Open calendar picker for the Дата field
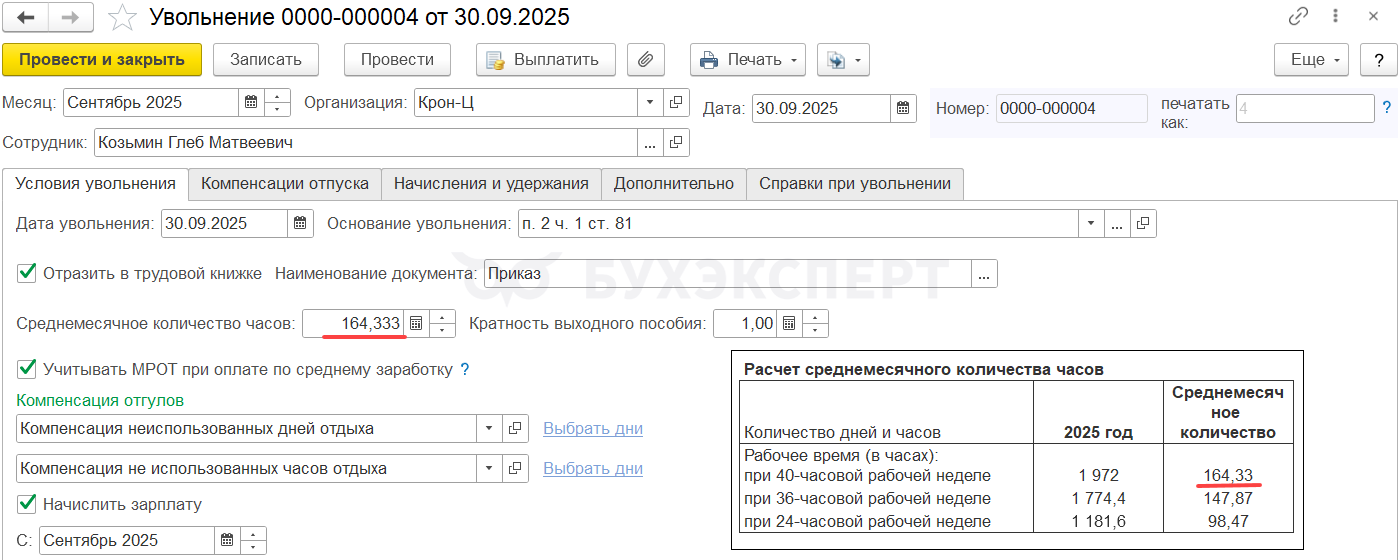This screenshot has height=560, width=1400. 903,108
